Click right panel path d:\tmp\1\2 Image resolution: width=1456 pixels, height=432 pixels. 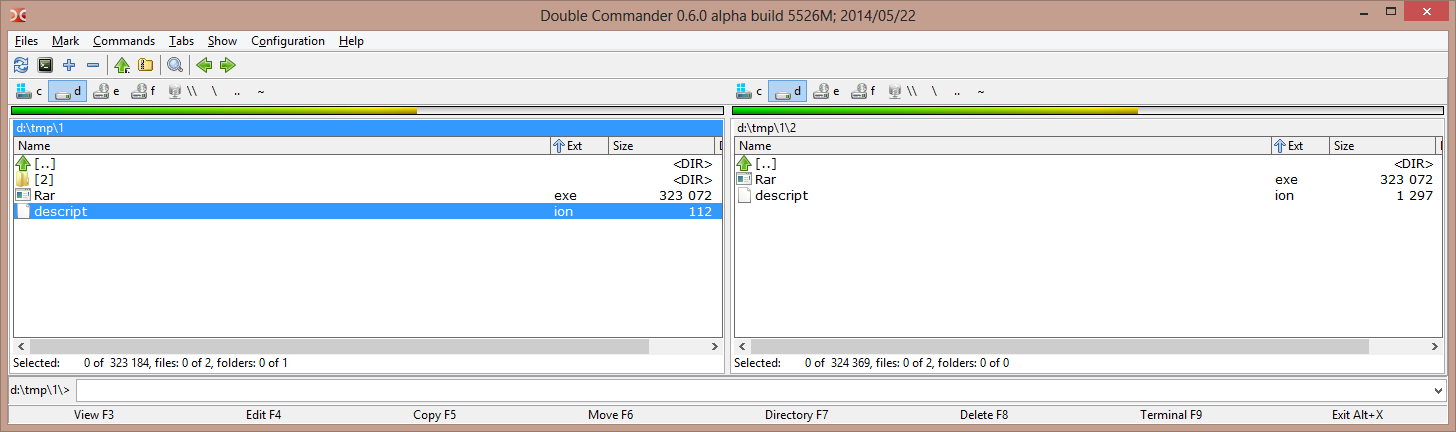pyautogui.click(x=1088, y=128)
